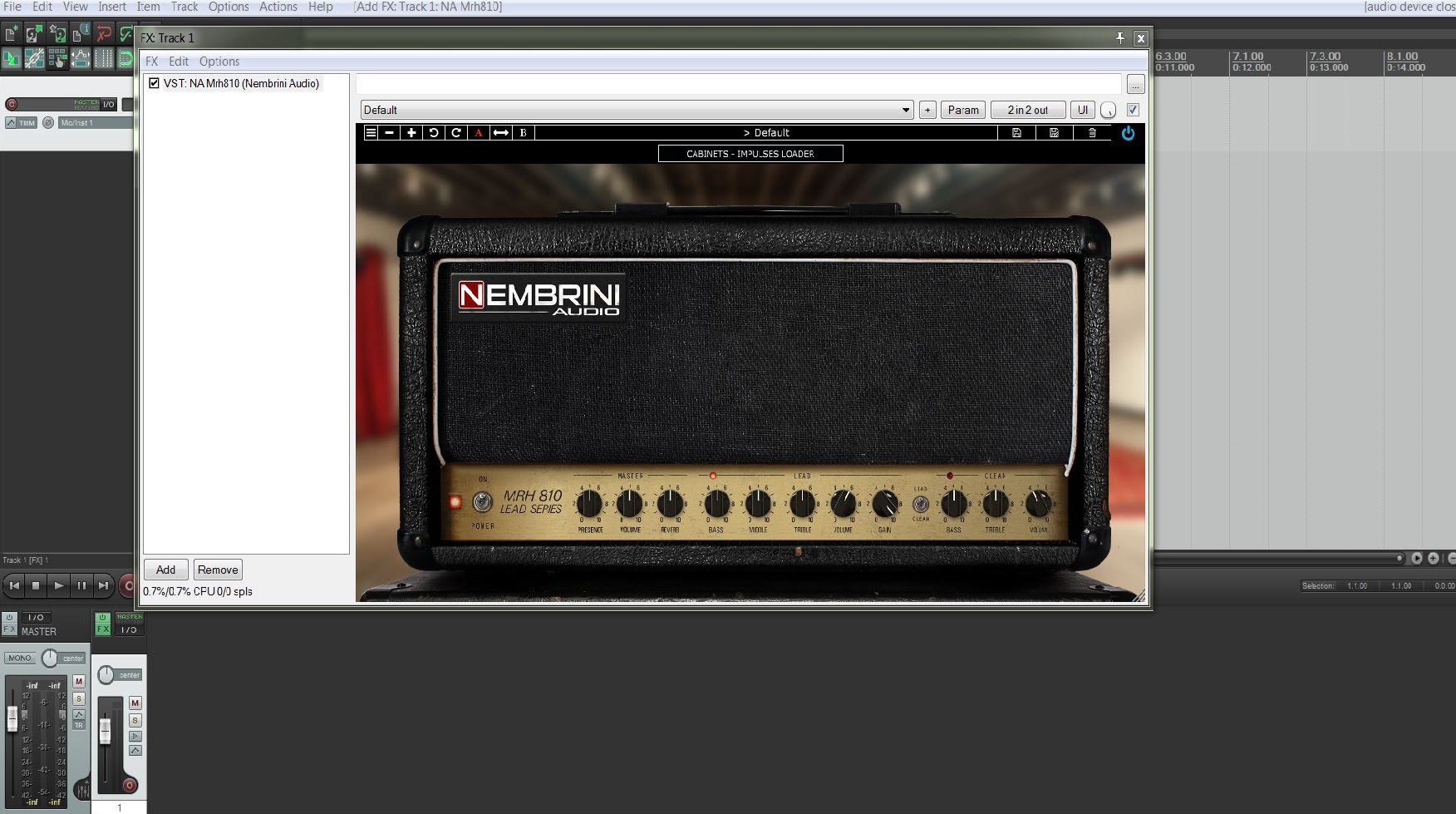Toggle auto-crossfade toolbar icon
This screenshot has height=814, width=1456.
[12, 58]
